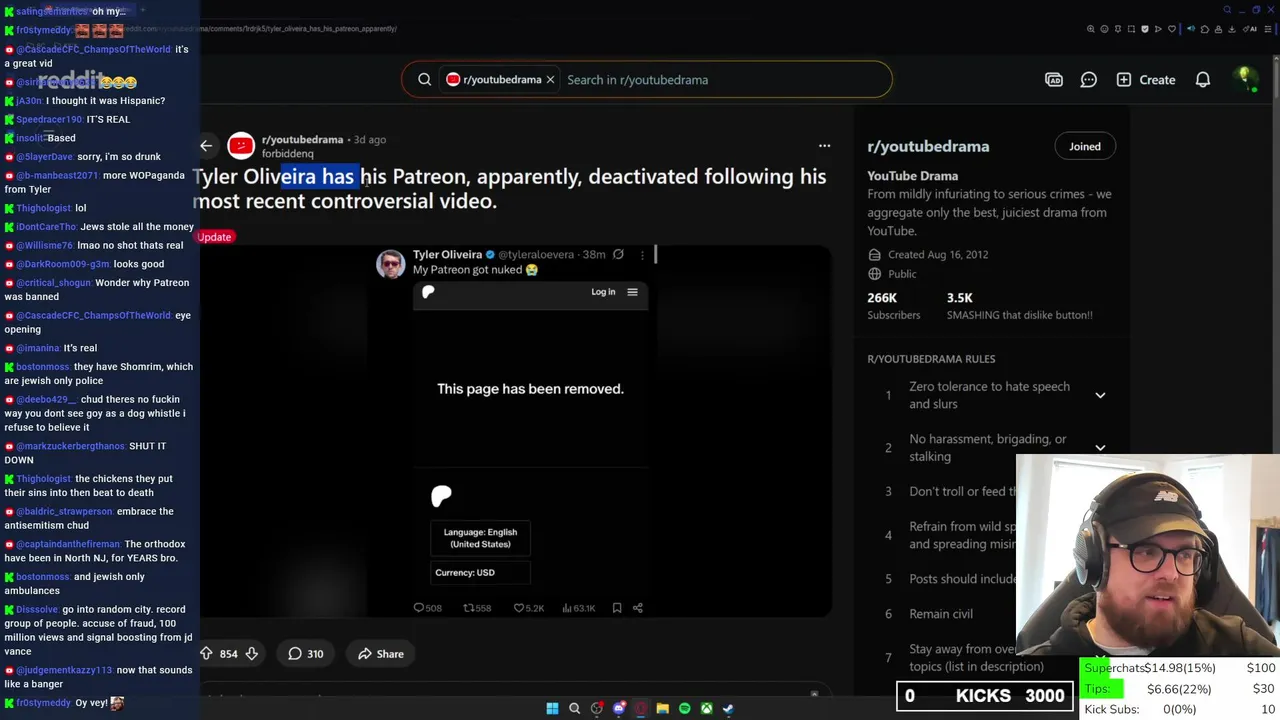Open the browser profile icon
Viewport: 1280px width, 720px height.
(1218, 29)
